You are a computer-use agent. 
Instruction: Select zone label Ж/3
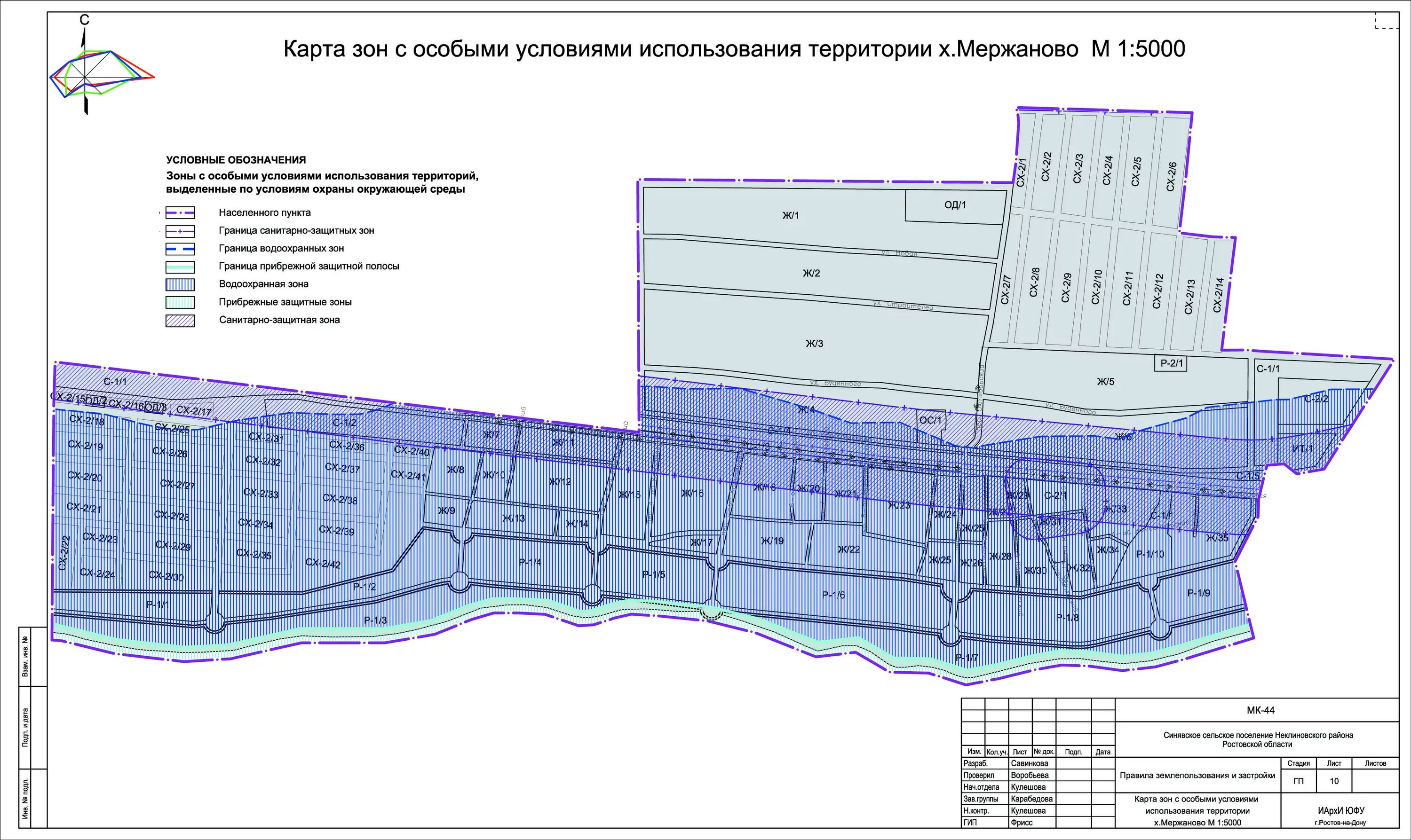click(x=814, y=344)
